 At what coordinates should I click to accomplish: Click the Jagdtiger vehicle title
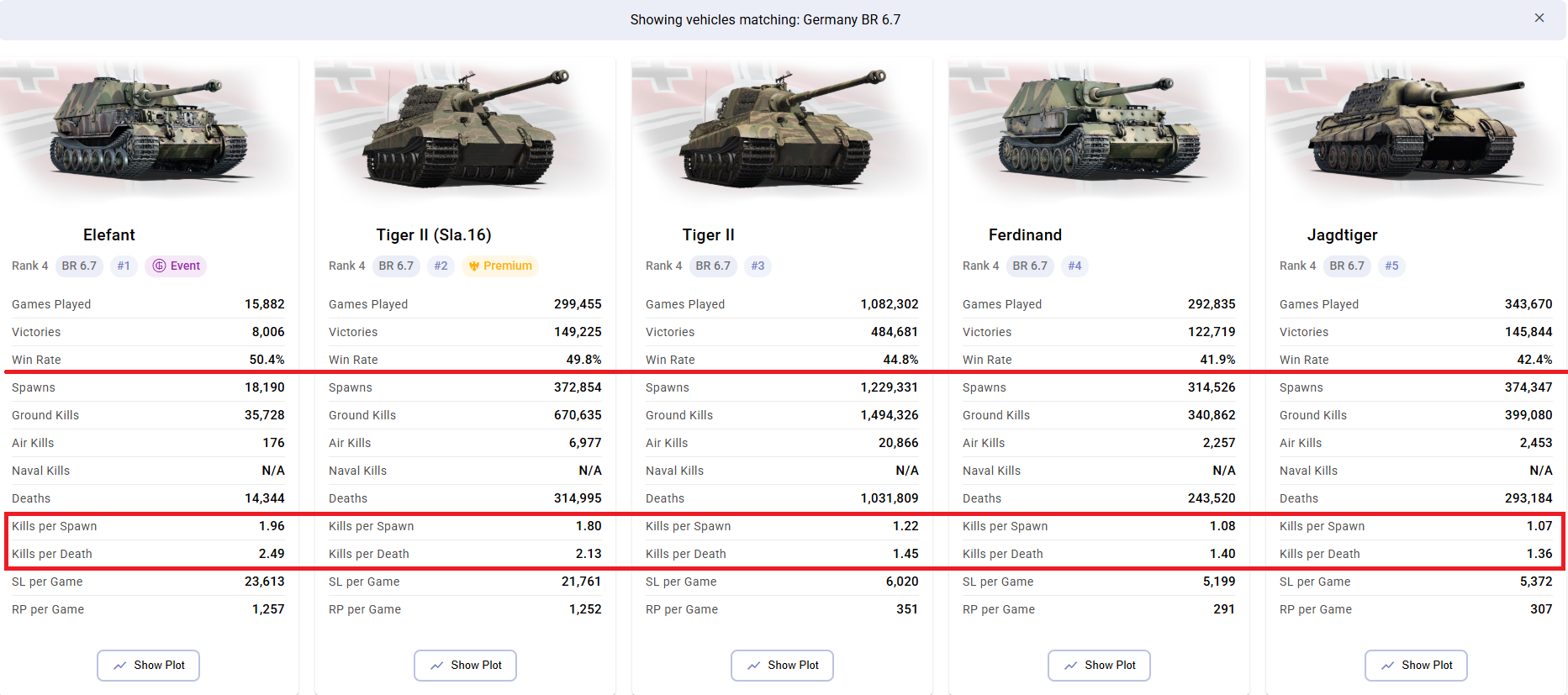pyautogui.click(x=1342, y=234)
